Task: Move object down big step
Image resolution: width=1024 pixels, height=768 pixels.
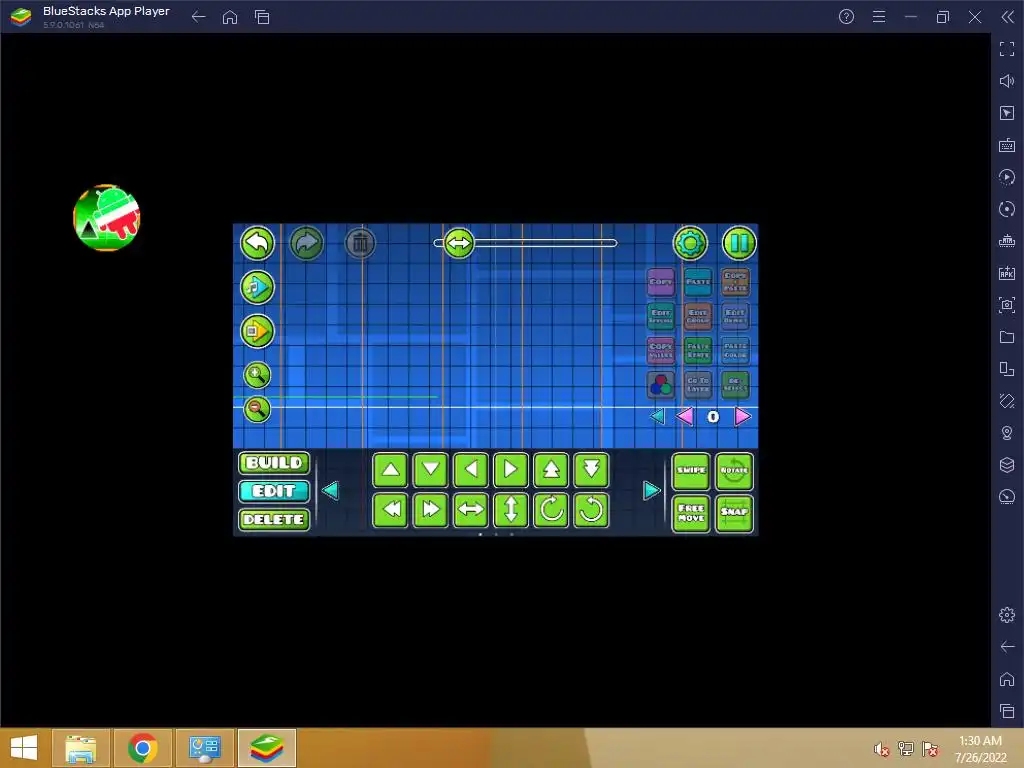Action: 591,470
